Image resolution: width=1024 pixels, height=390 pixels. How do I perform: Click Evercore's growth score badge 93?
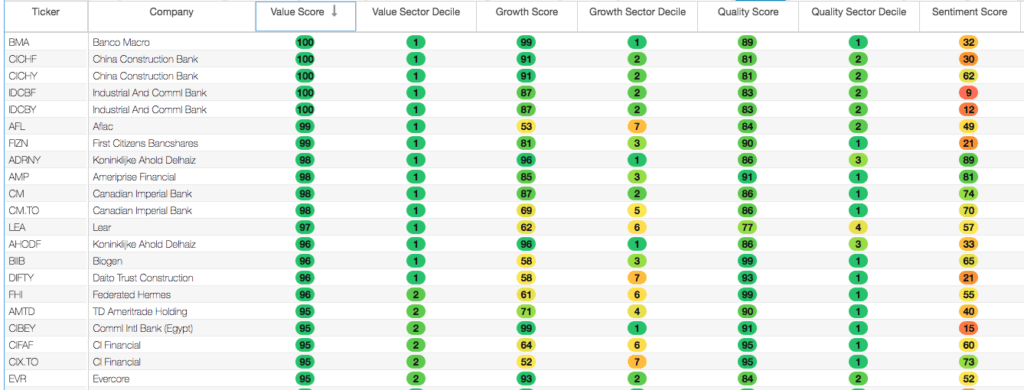[x=526, y=379]
